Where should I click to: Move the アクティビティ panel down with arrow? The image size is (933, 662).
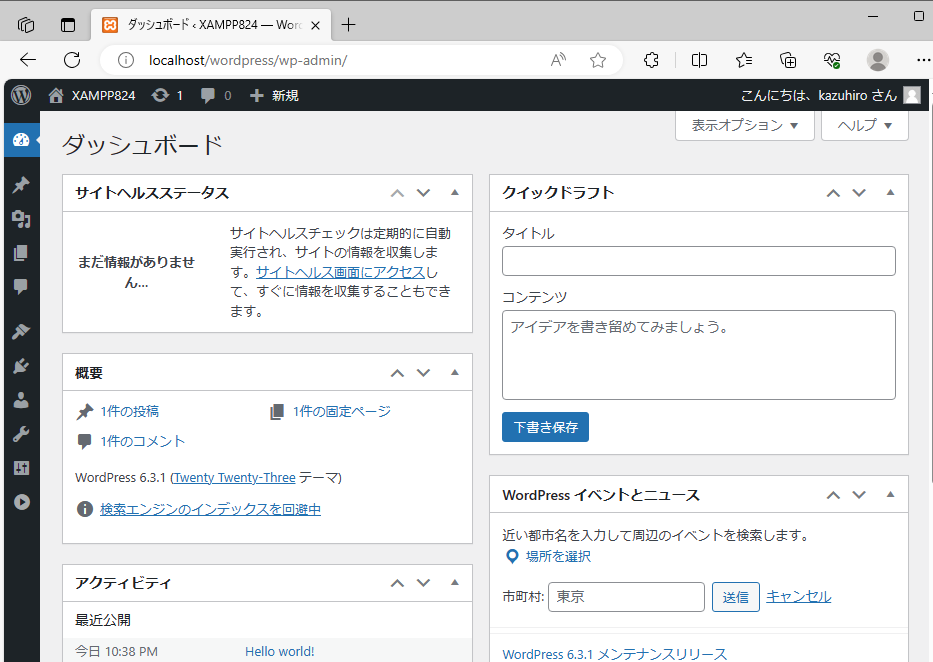[423, 583]
